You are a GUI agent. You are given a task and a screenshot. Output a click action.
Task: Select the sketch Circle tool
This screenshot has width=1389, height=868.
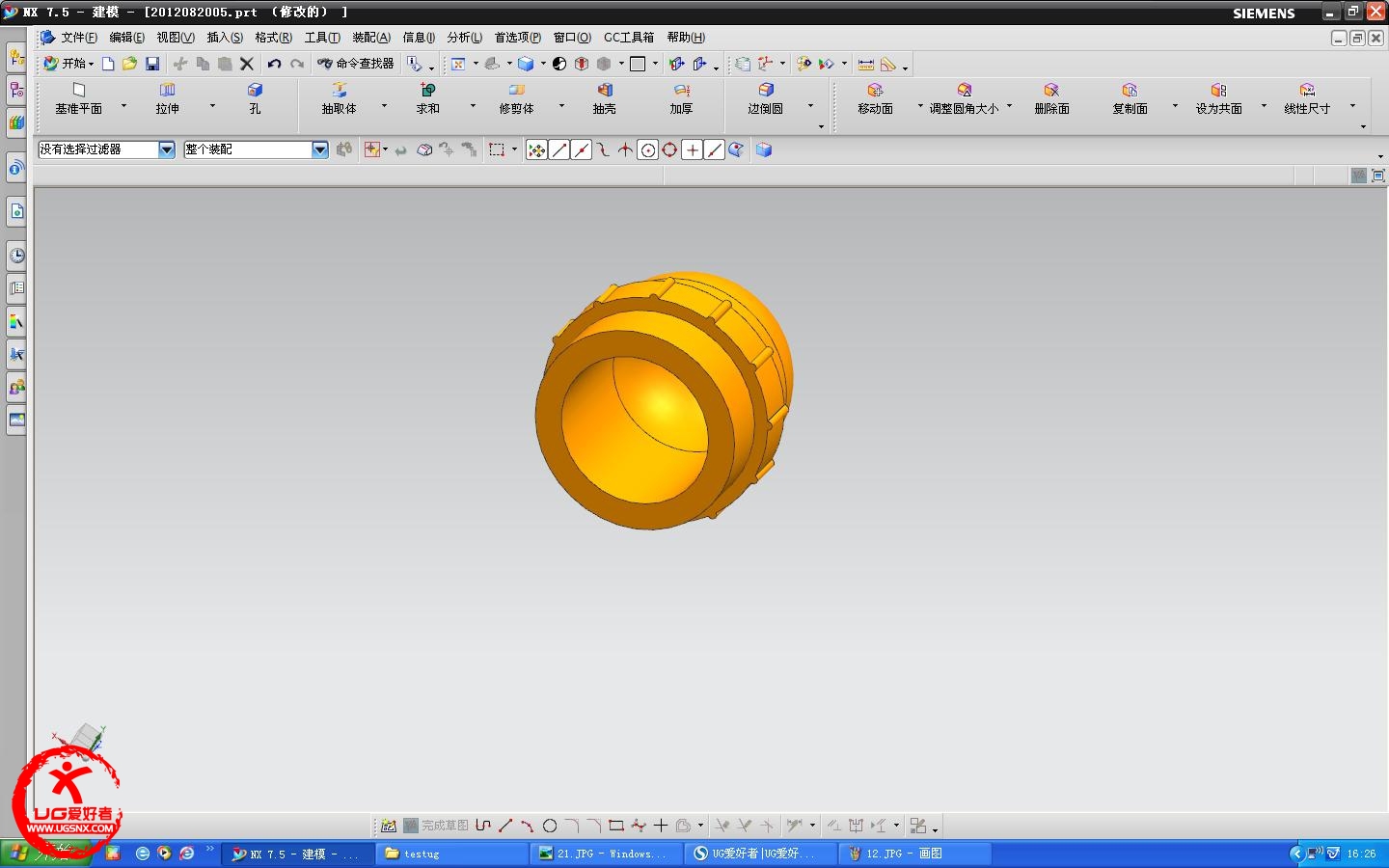550,826
